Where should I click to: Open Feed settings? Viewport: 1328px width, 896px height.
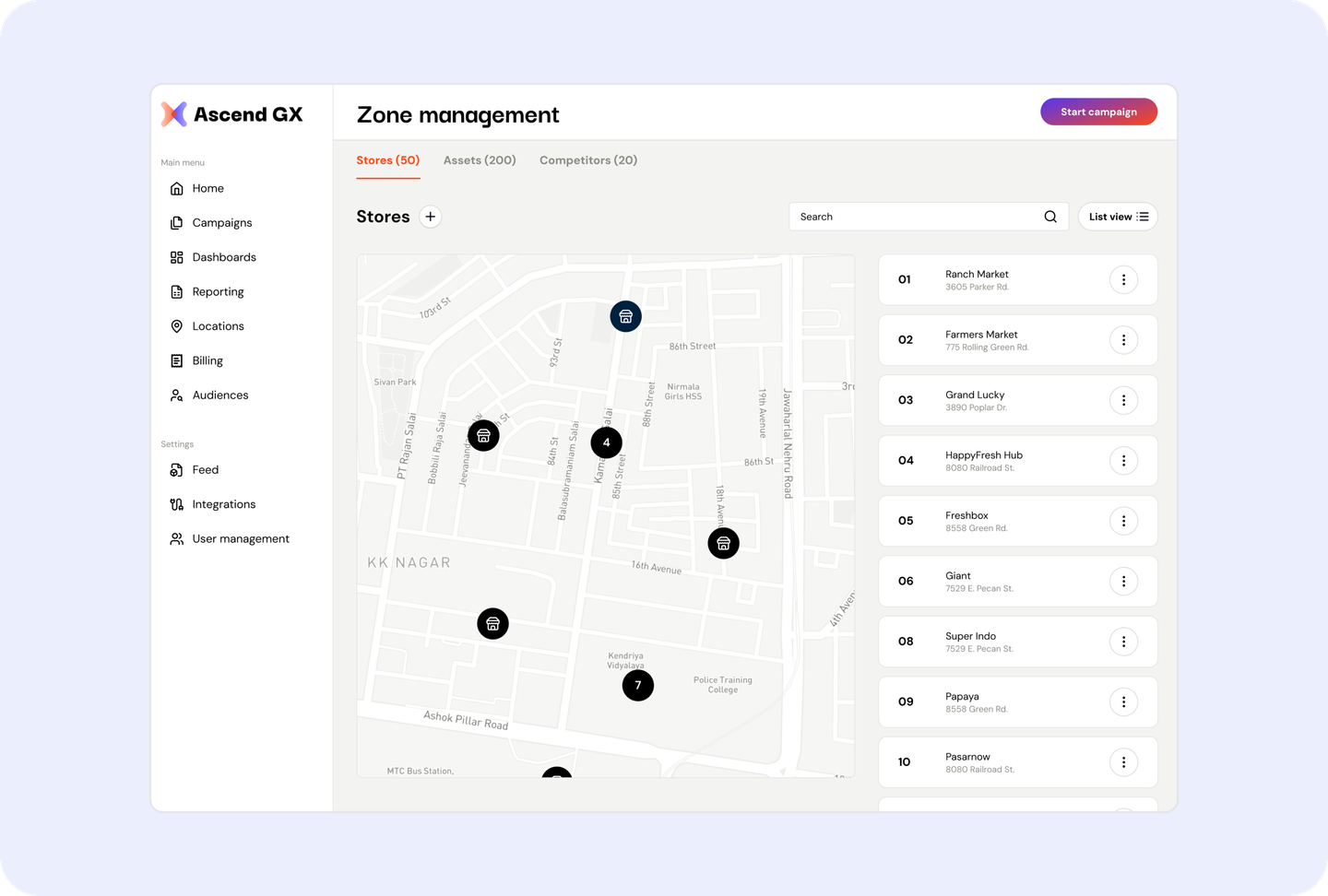[x=195, y=470]
